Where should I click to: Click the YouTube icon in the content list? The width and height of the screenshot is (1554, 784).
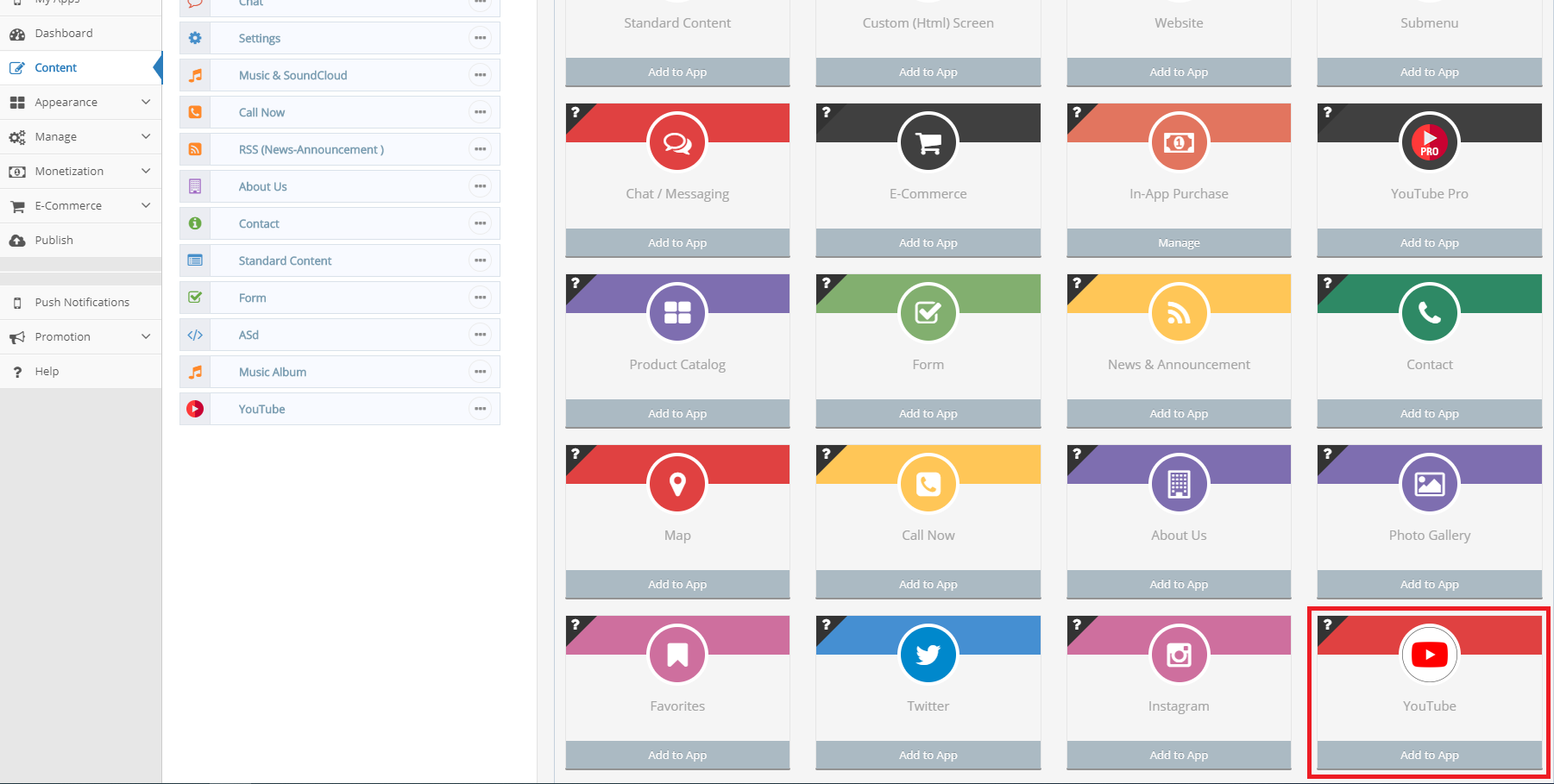(x=195, y=409)
